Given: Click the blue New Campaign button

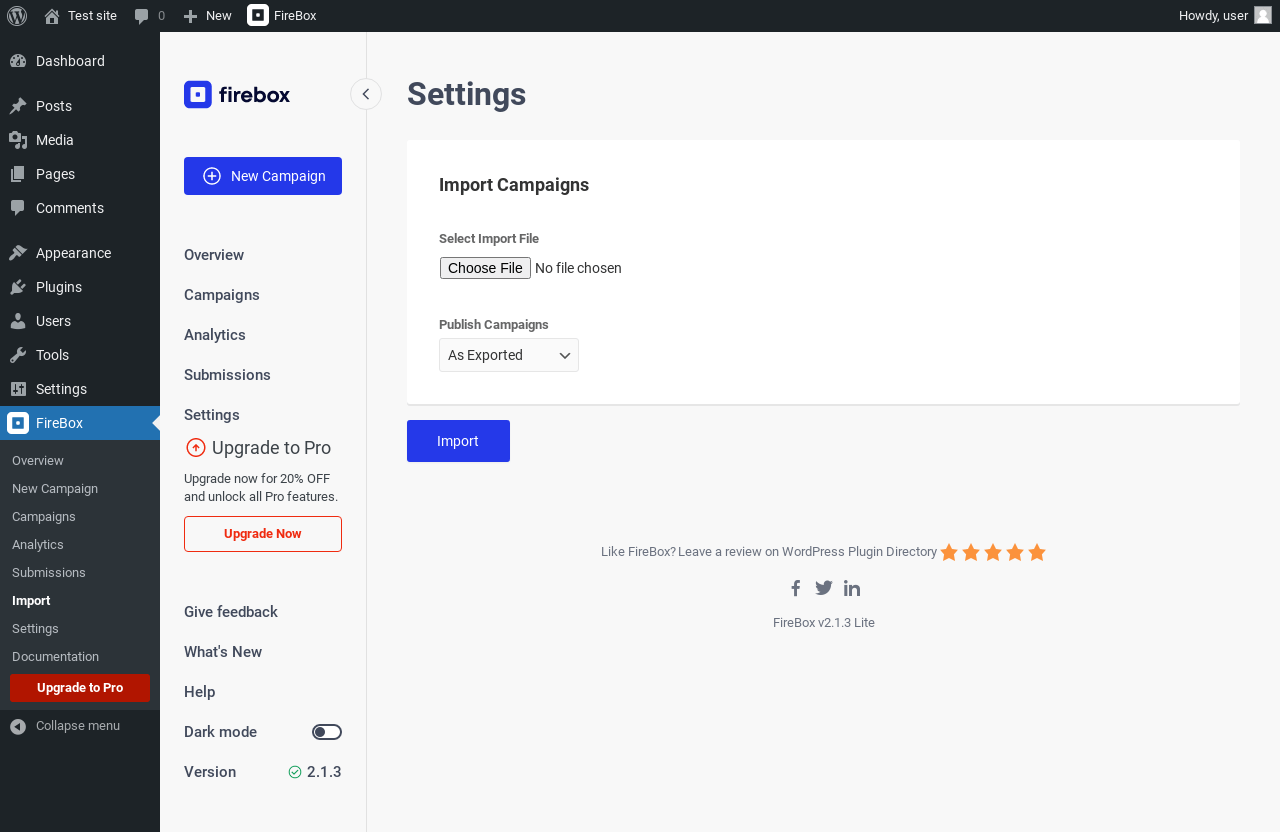Looking at the screenshot, I should [263, 176].
